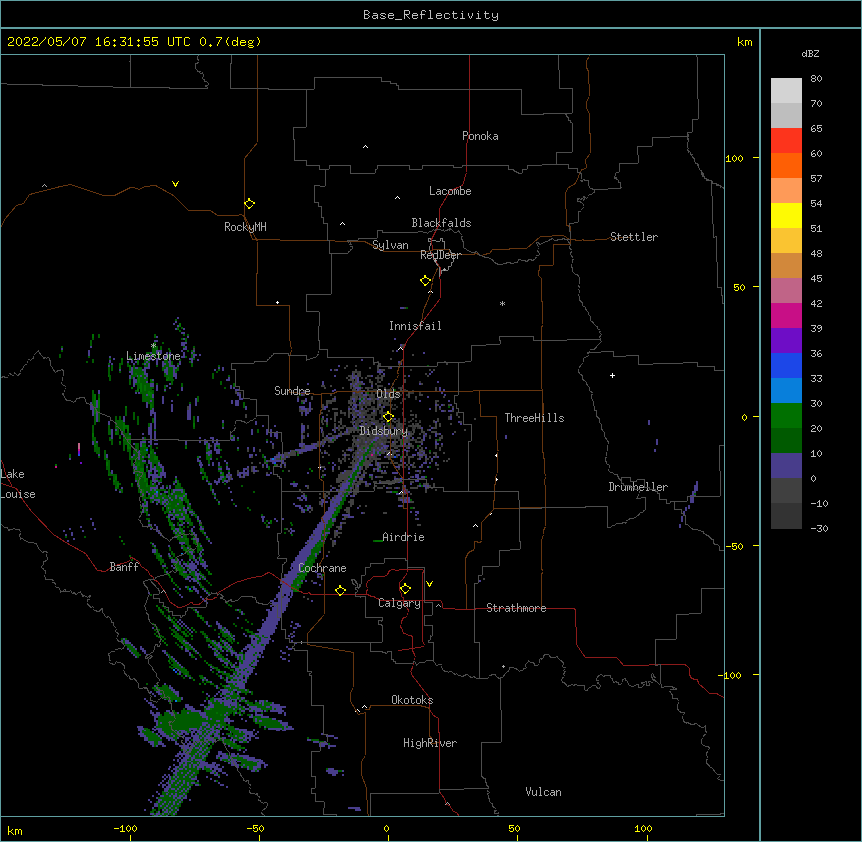
Task: Click the Sylvan label
Action: 390,245
